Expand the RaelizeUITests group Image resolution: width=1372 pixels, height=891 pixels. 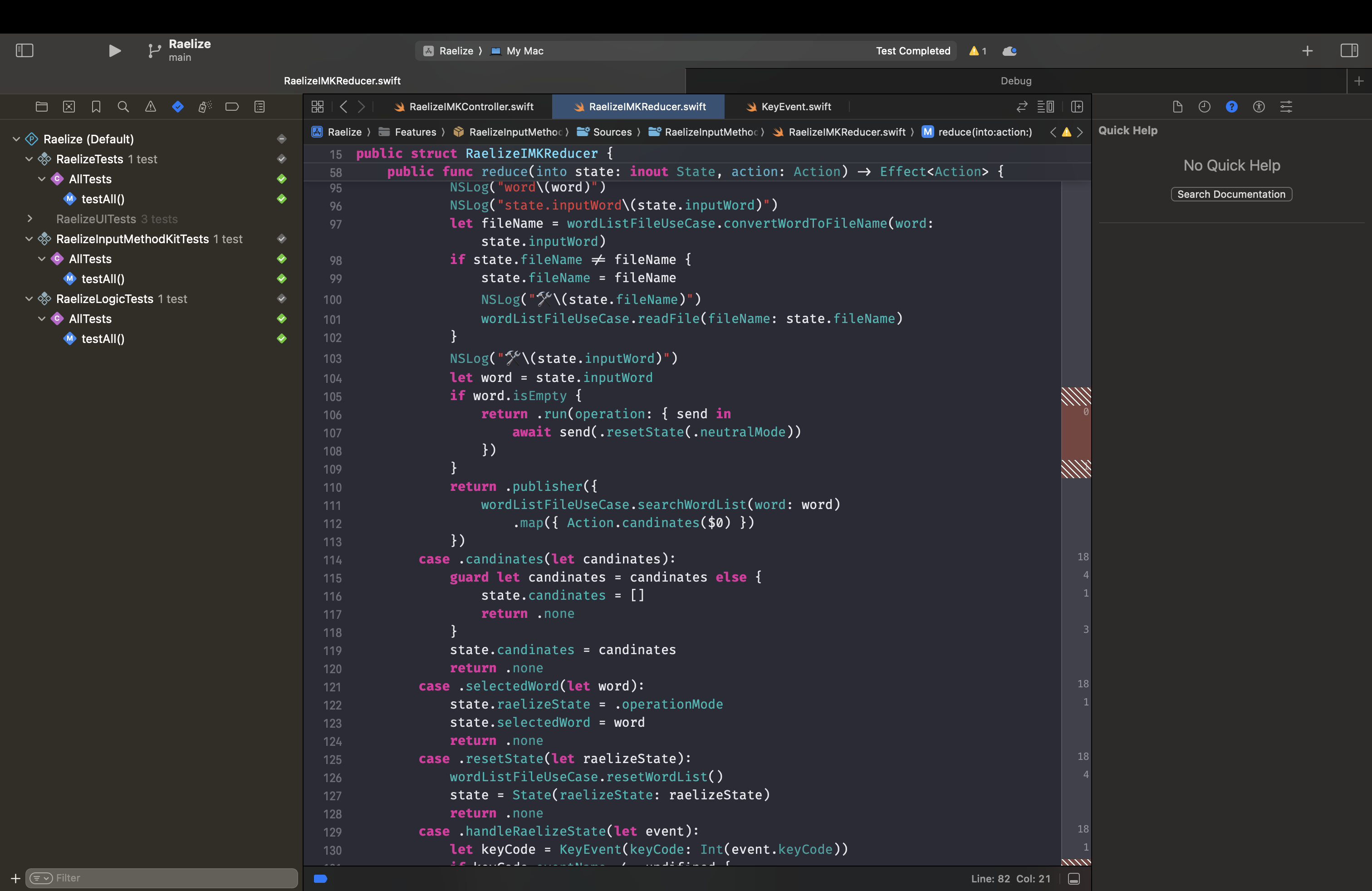pos(29,219)
